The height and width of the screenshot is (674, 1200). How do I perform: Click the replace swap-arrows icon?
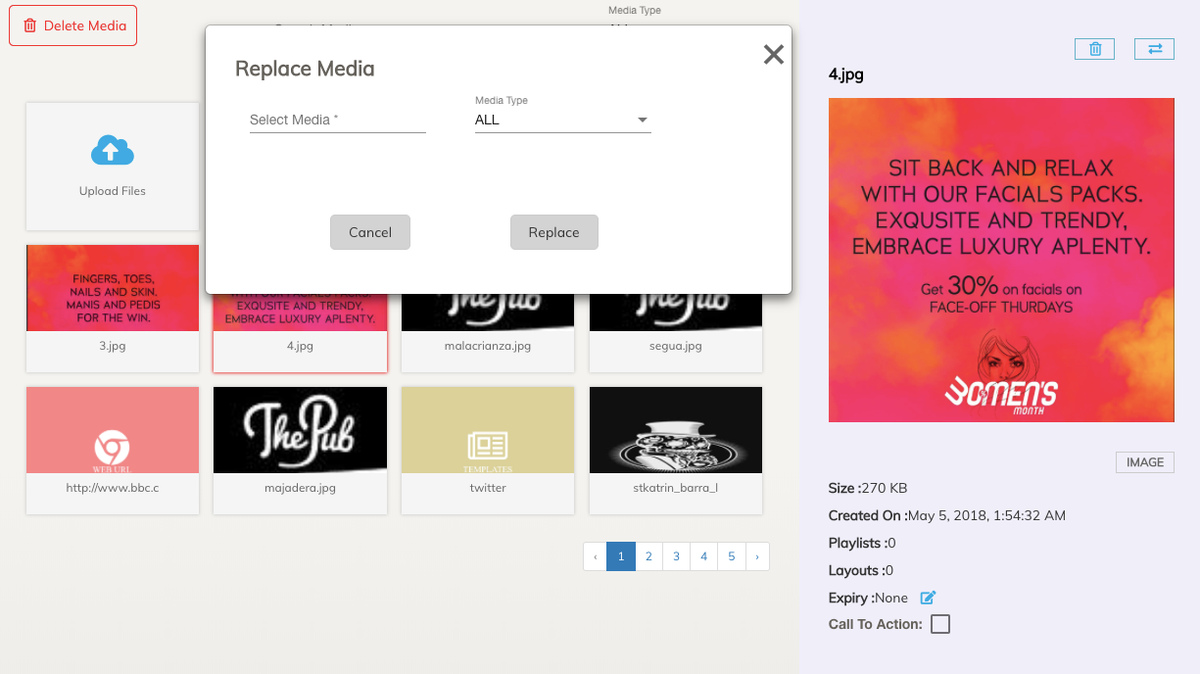point(1154,49)
